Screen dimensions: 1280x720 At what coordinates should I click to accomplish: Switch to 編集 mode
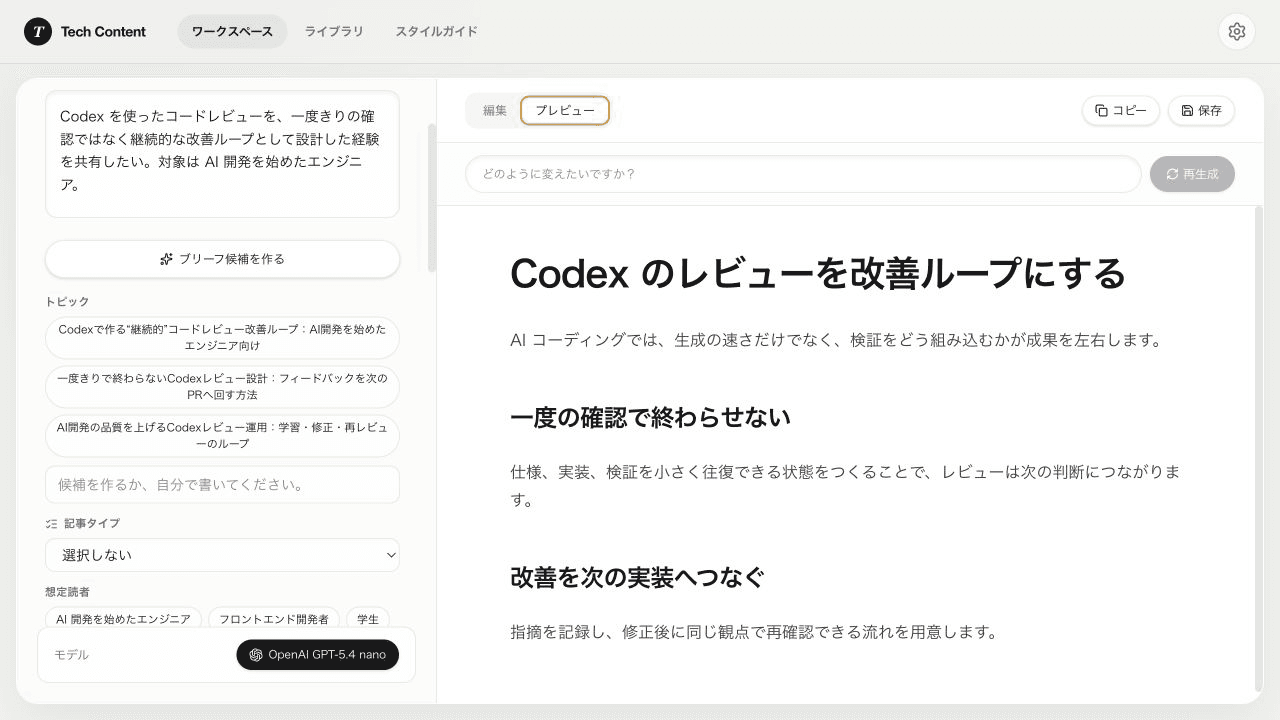click(x=495, y=111)
